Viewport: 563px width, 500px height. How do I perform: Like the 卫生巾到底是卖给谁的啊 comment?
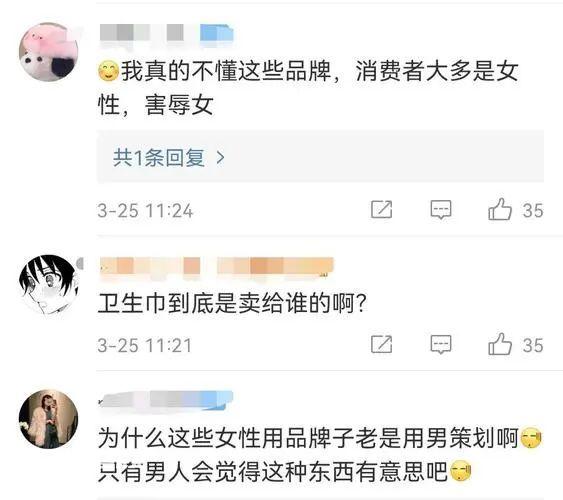[x=500, y=344]
